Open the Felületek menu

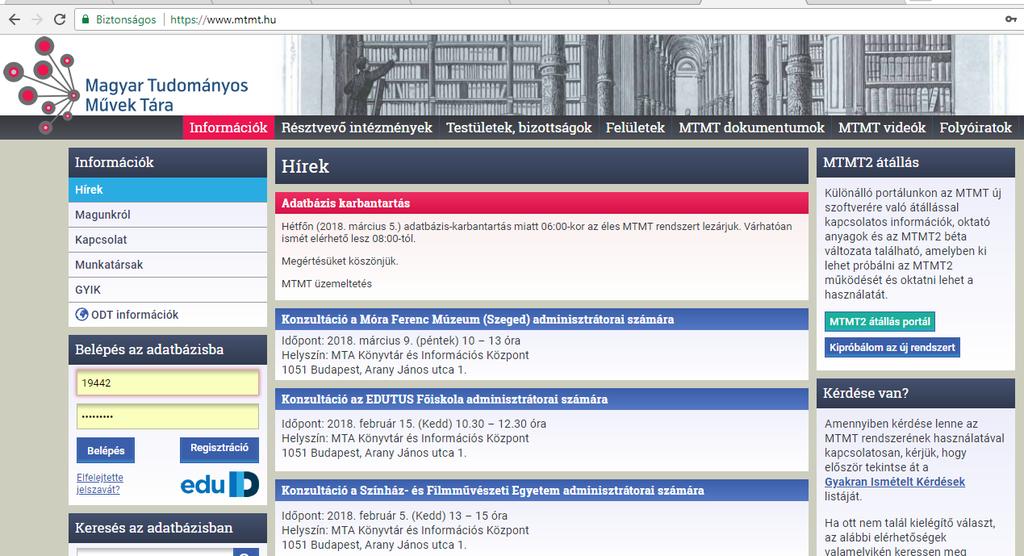click(x=635, y=127)
